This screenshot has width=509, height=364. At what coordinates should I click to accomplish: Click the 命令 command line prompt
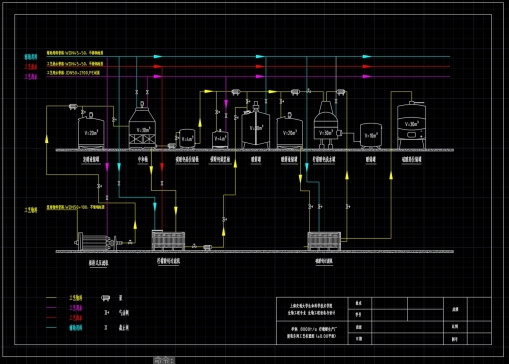(164, 360)
